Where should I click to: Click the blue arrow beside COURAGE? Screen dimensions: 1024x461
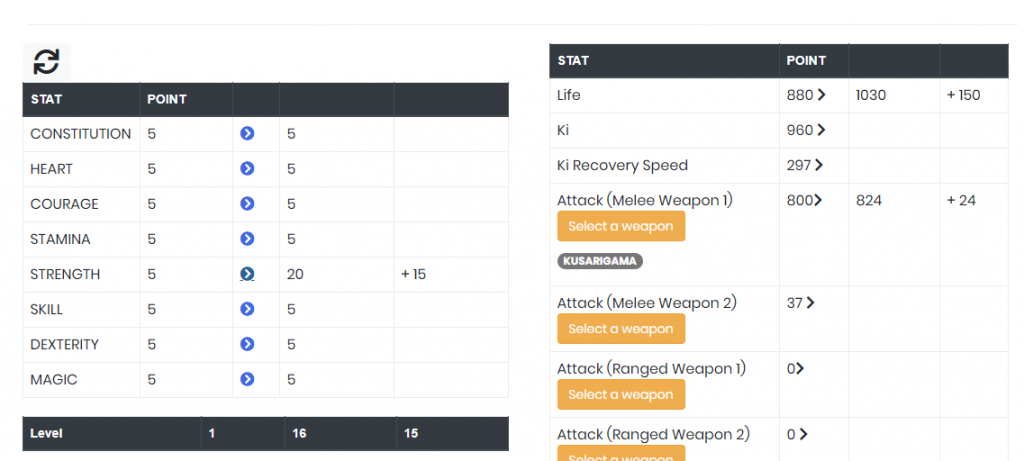tap(247, 204)
